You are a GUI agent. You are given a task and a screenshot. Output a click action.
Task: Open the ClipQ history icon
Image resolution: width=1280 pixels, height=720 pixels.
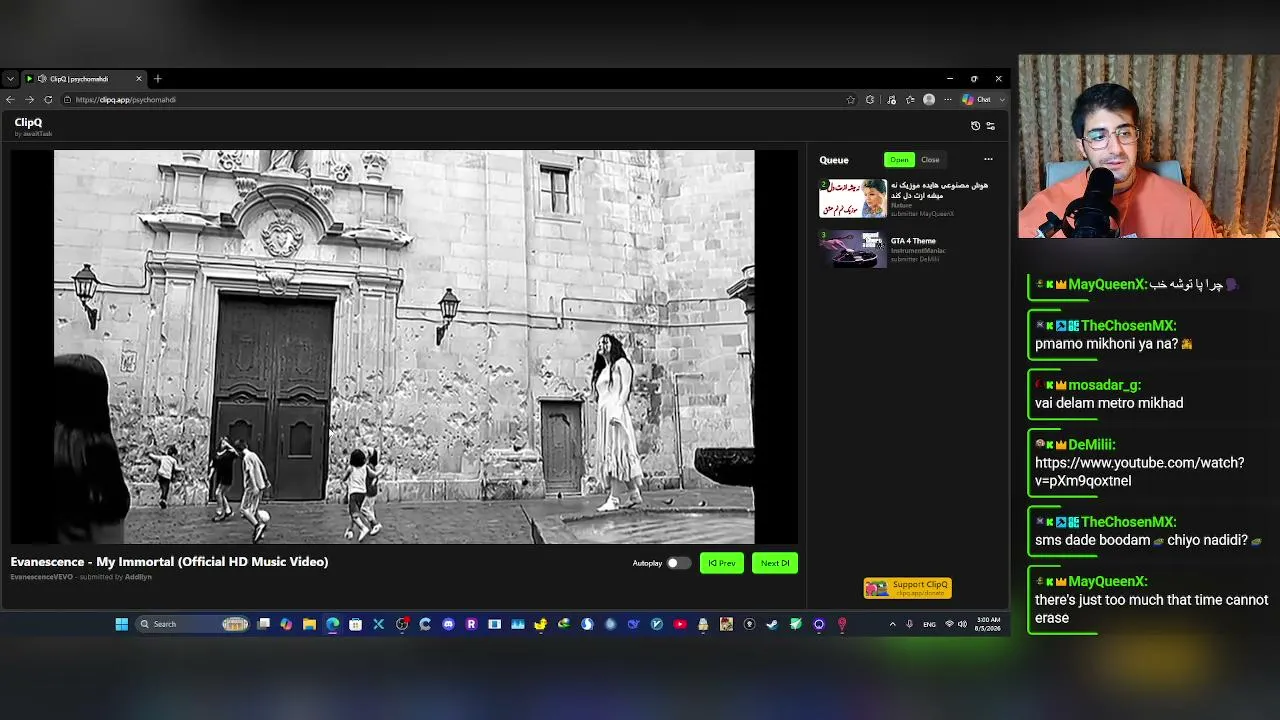click(x=975, y=126)
